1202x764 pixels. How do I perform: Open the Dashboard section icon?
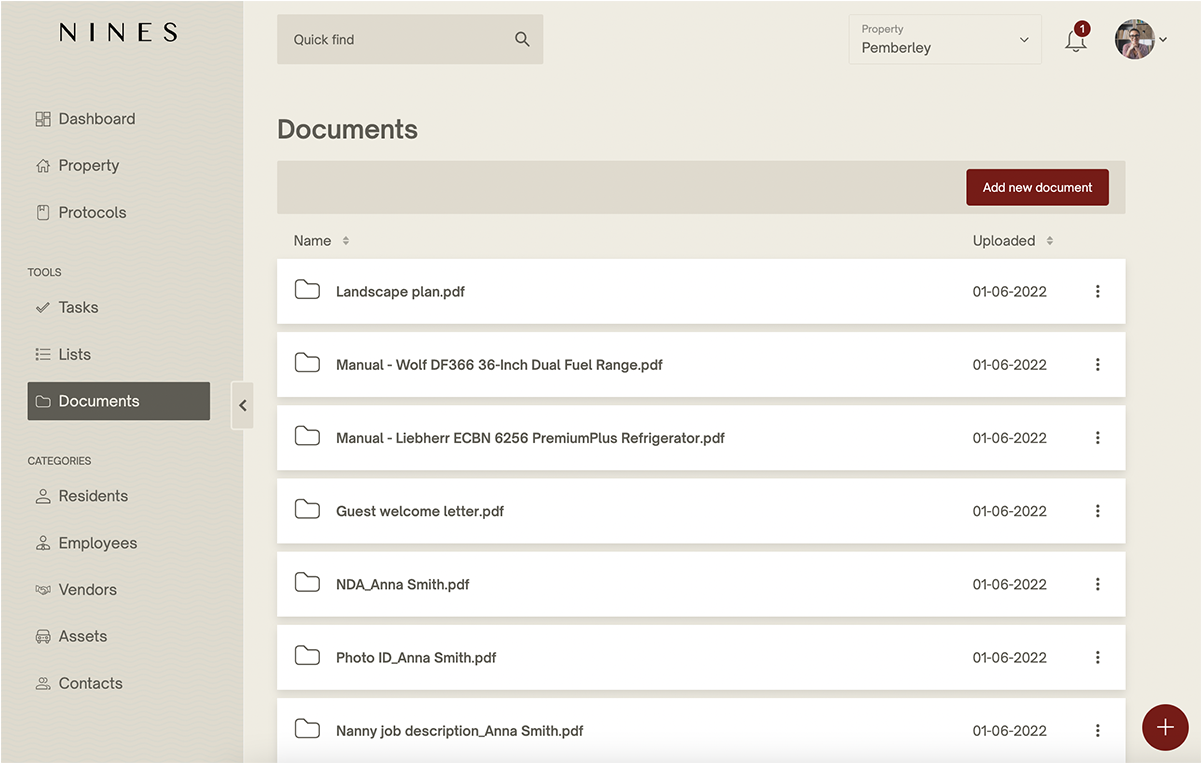pos(43,118)
